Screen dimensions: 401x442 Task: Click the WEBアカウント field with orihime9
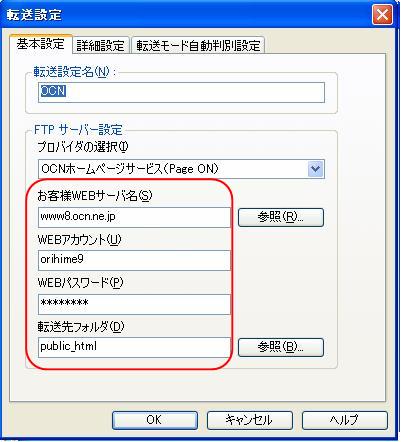coord(134,260)
